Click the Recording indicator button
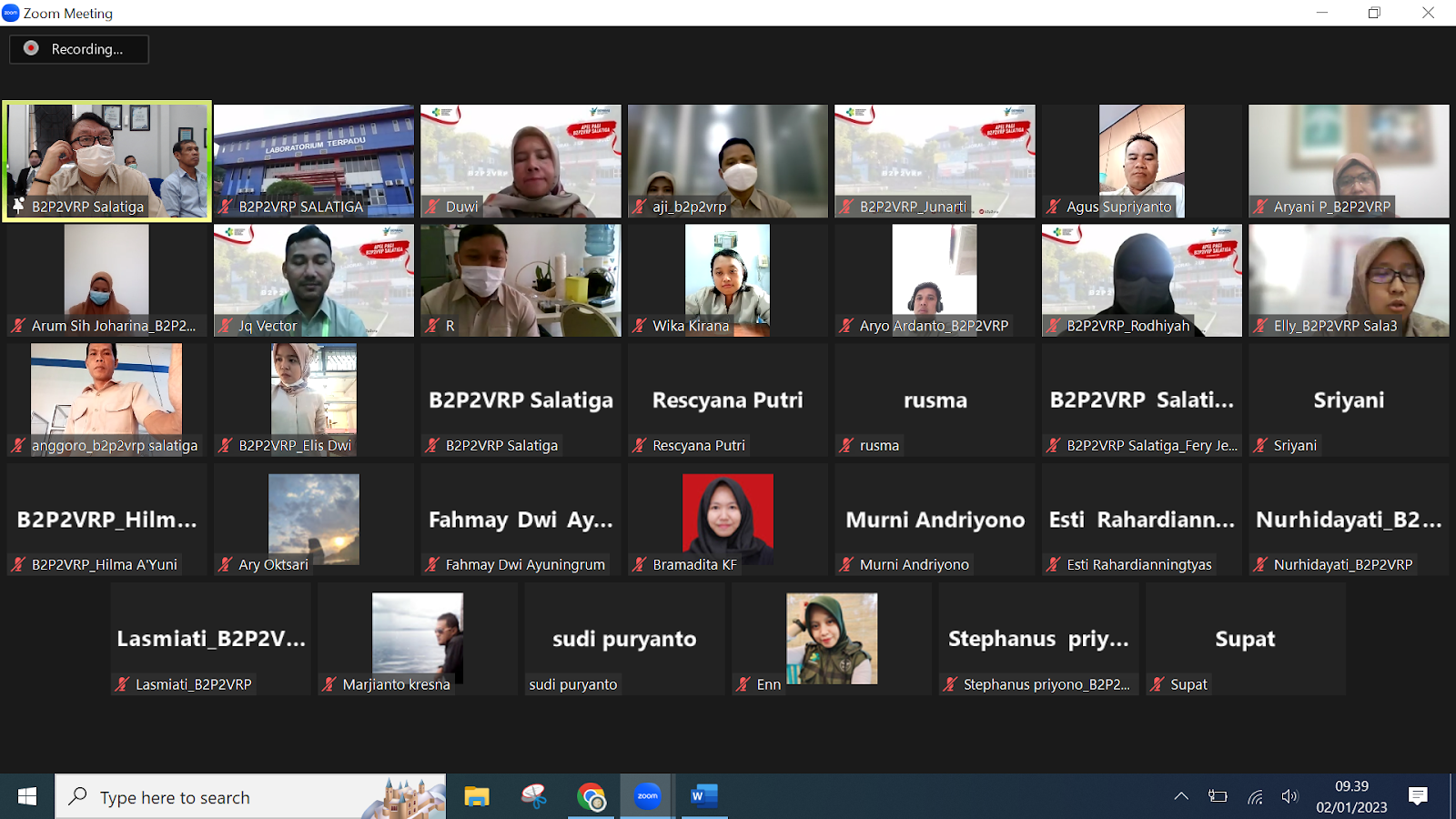Viewport: 1456px width, 819px height. click(79, 49)
